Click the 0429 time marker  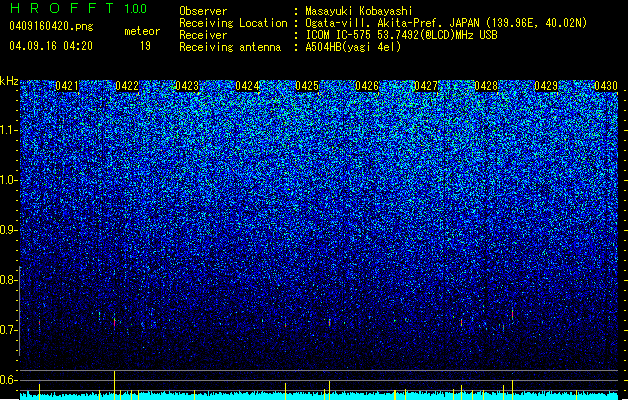pos(546,86)
